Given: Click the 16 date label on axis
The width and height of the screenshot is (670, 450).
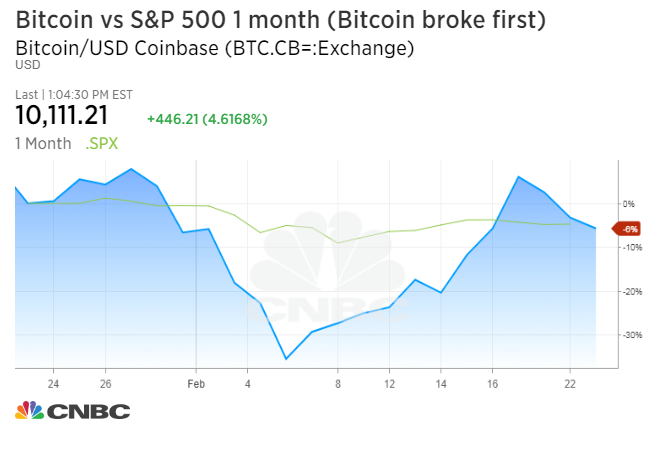Looking at the screenshot, I should coord(493,382).
